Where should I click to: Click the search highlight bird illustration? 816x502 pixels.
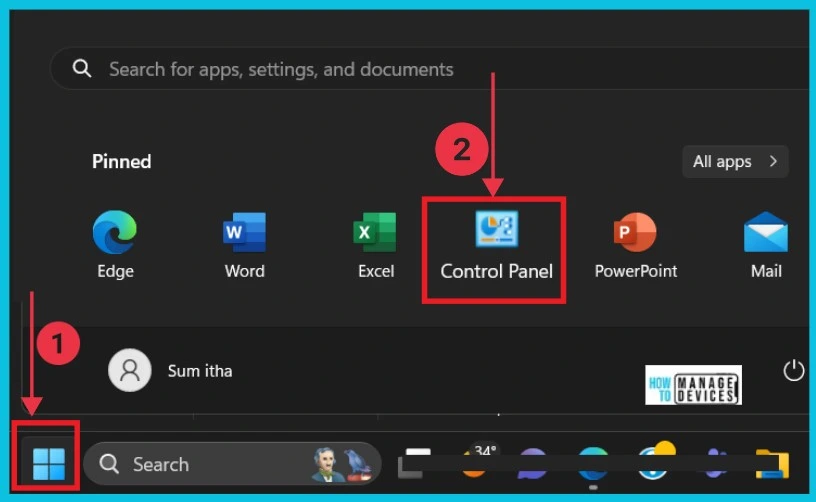point(359,464)
